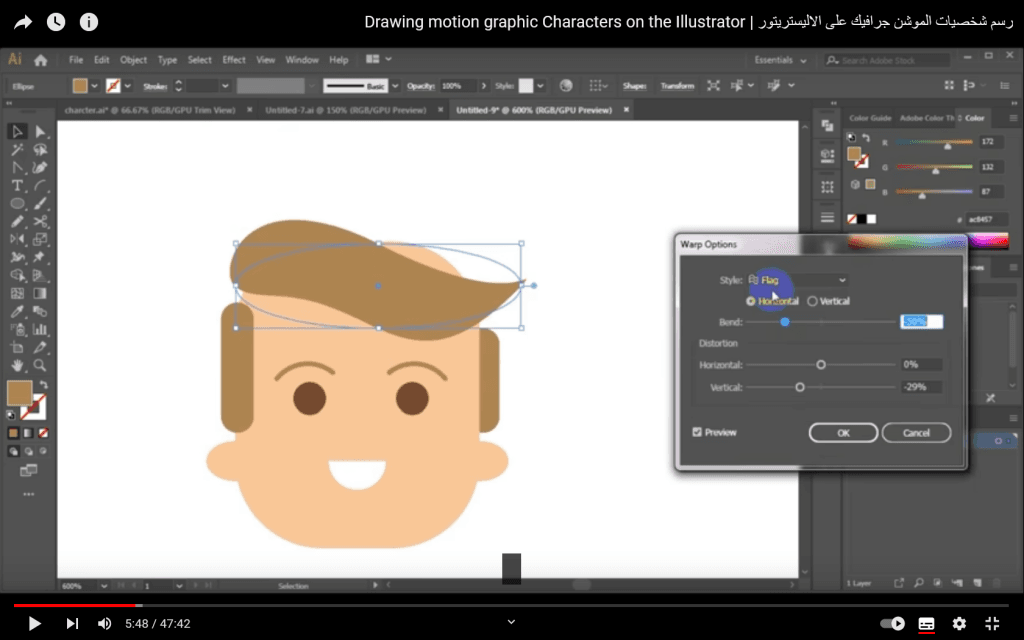Mute the YouTube video volume

click(x=104, y=624)
